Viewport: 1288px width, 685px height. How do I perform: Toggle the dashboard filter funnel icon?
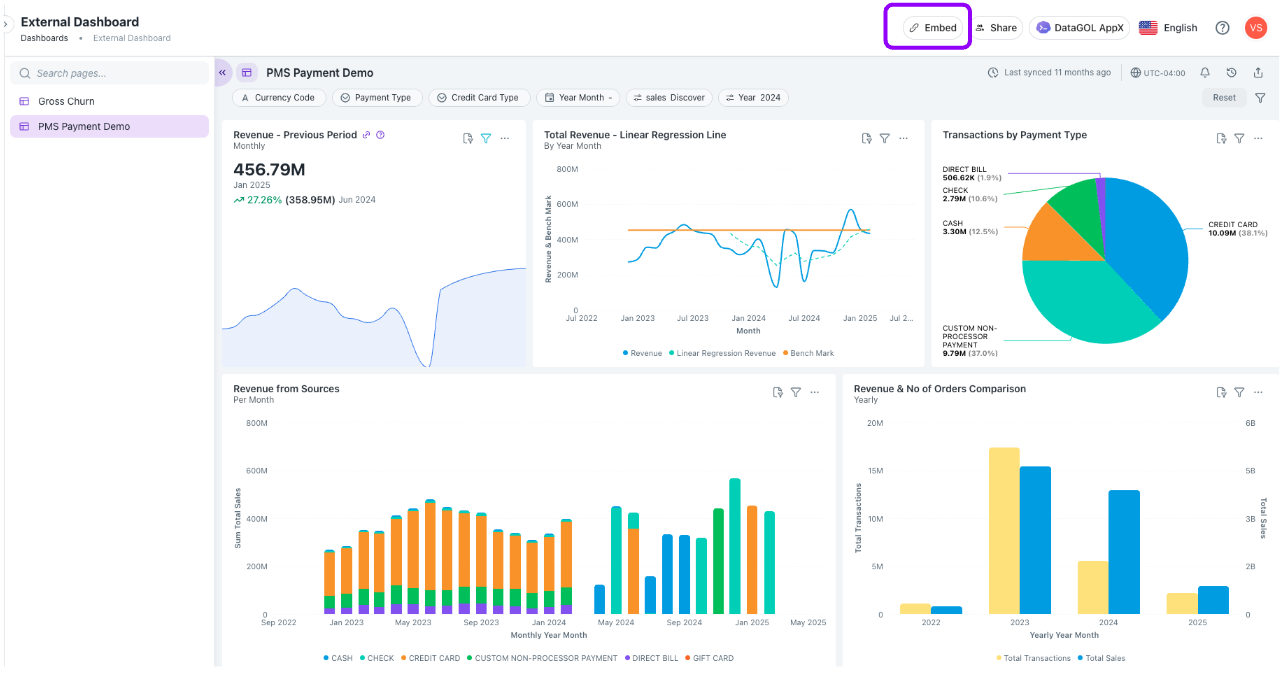[1260, 98]
